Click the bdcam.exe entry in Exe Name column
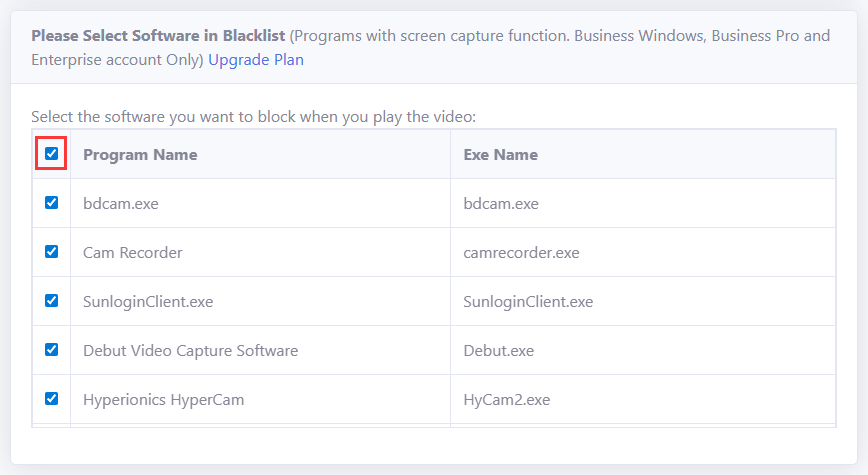 coord(501,204)
